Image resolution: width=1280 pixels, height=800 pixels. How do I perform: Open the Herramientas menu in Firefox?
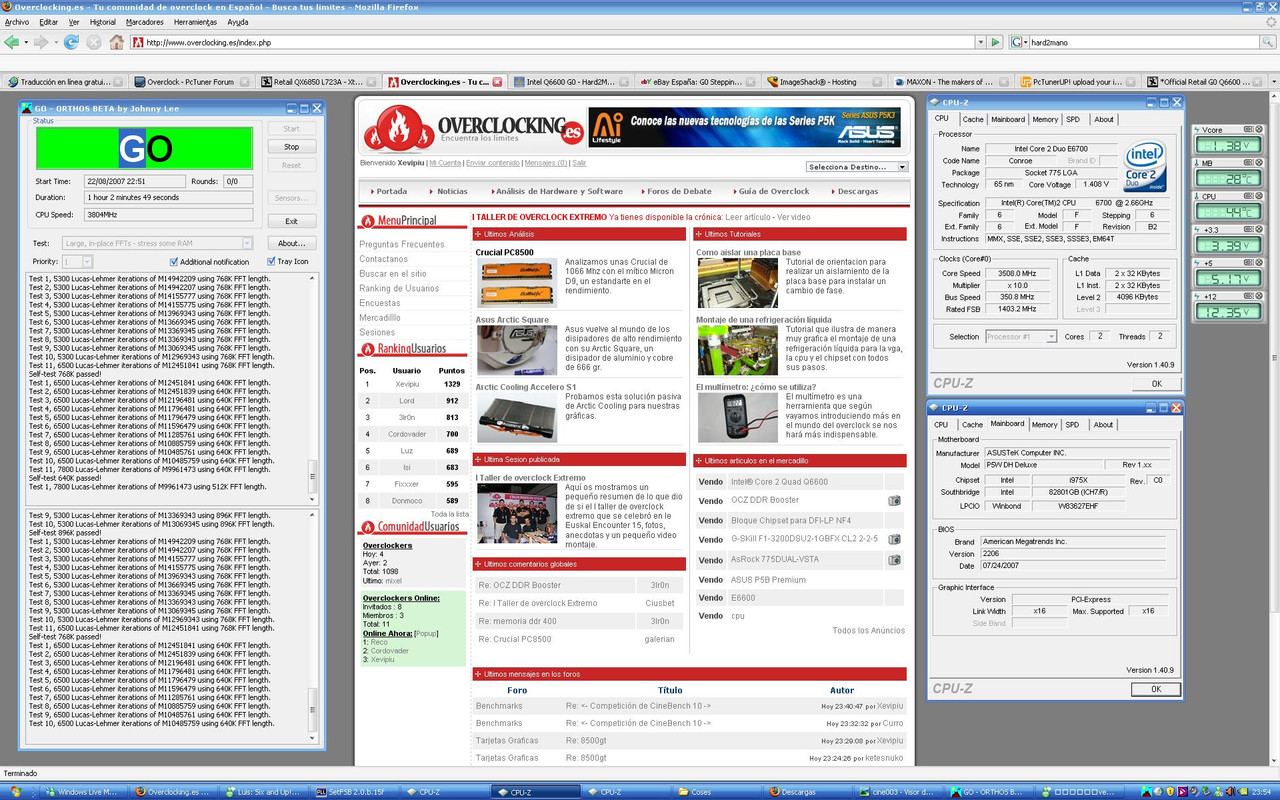pos(195,22)
